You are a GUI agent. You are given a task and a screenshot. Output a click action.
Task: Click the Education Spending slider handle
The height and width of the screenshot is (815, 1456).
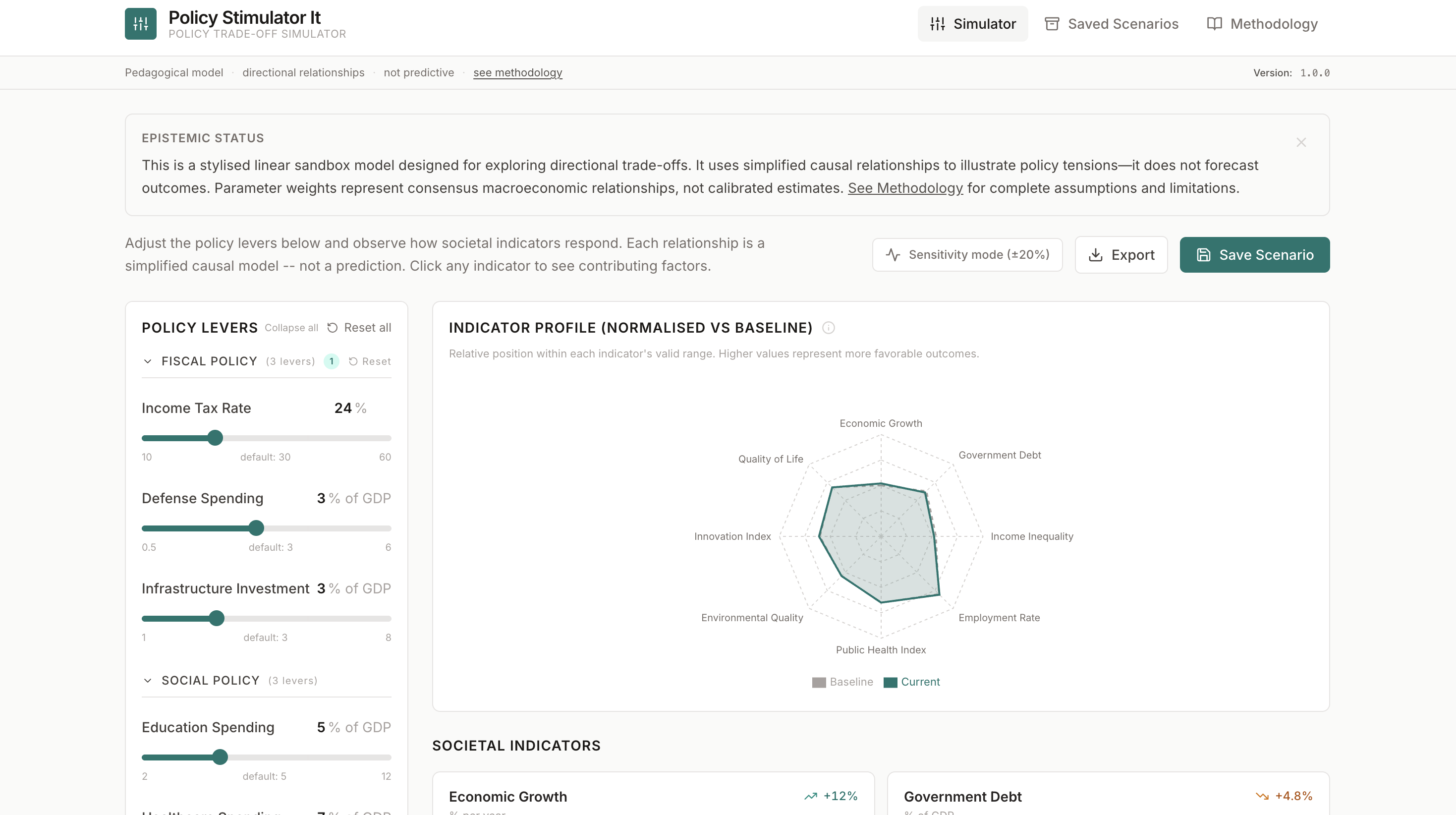coord(220,757)
